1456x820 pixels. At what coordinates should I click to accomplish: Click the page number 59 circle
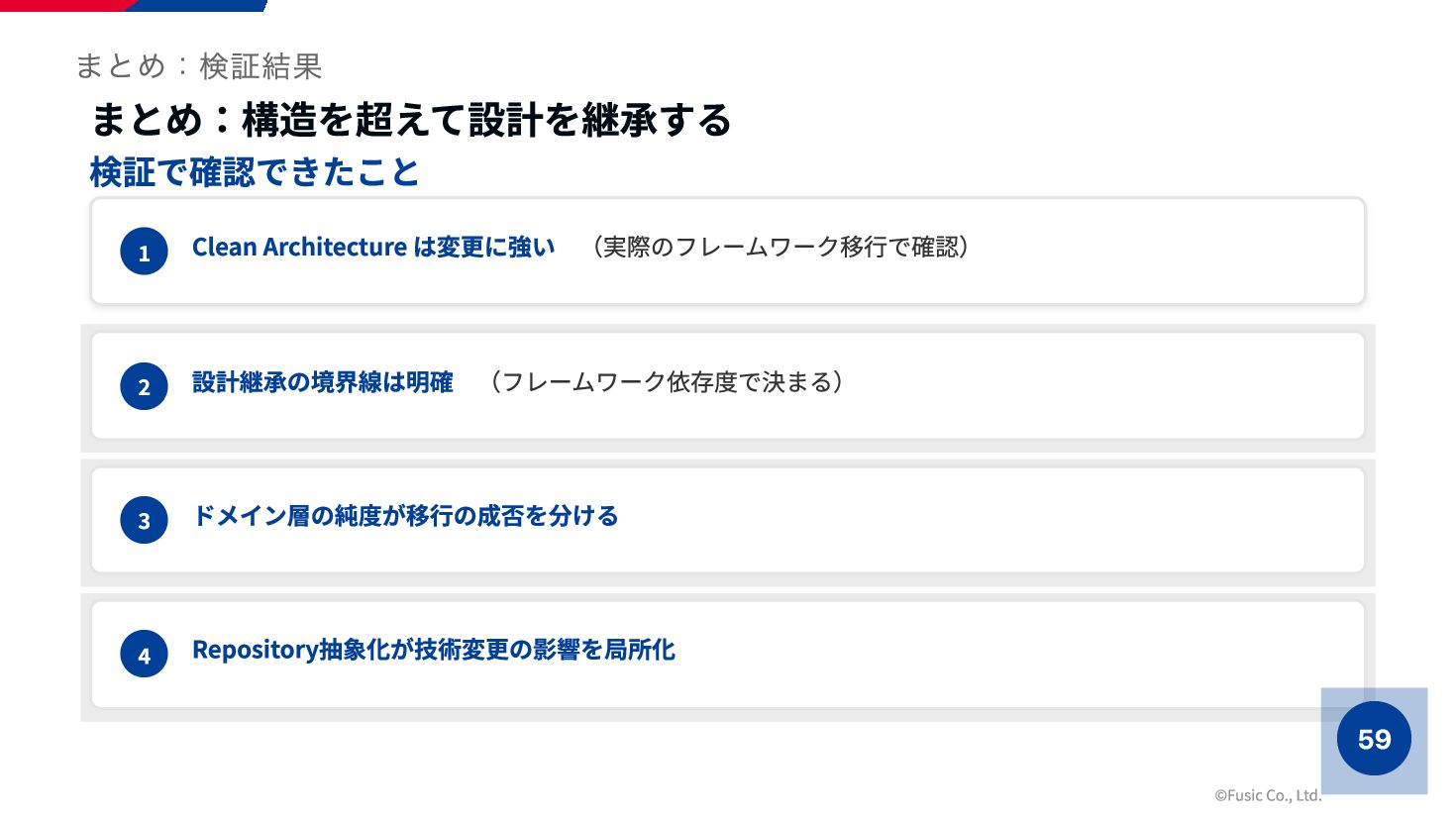tap(1374, 739)
